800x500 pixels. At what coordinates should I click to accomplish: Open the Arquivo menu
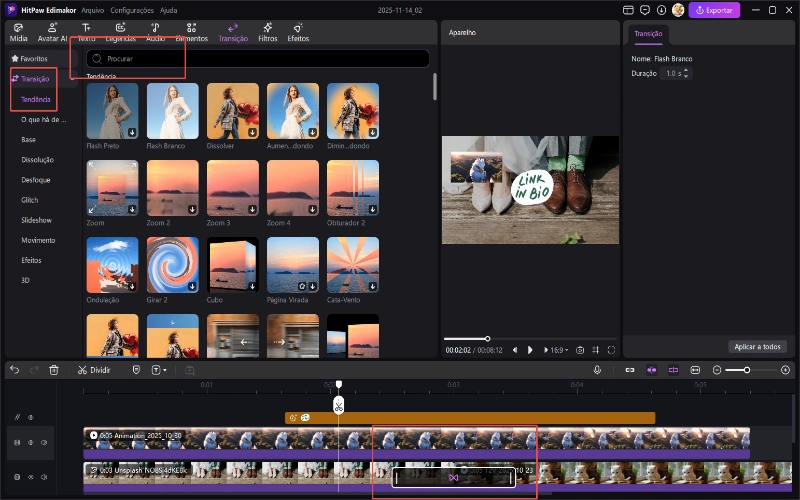(92, 10)
